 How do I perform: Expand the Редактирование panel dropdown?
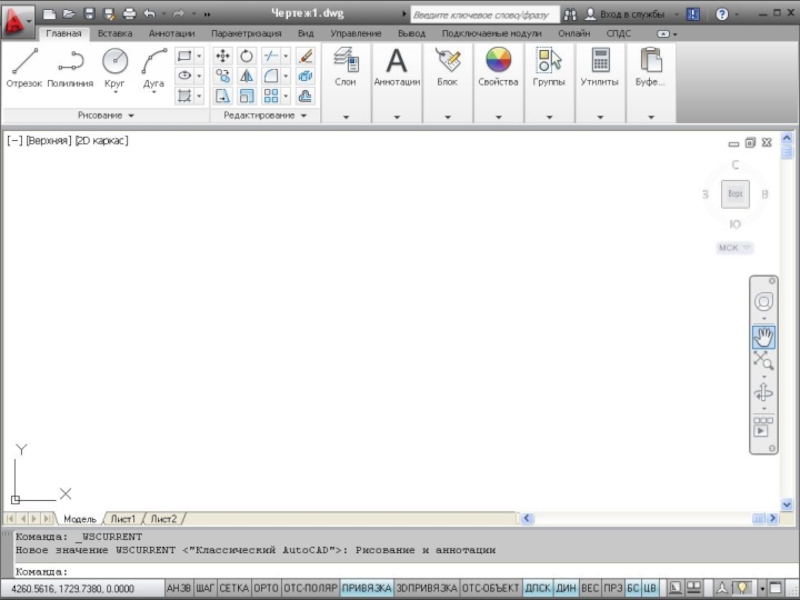click(x=265, y=115)
